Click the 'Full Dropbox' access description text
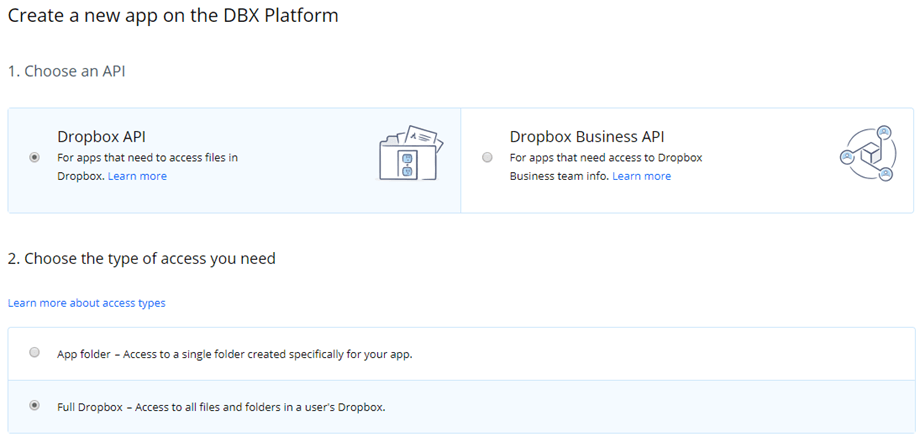This screenshot has height=437, width=920. 221,407
